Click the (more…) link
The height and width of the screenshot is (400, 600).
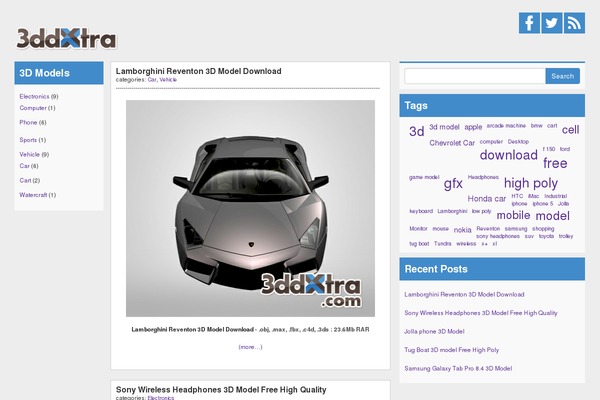[250, 347]
